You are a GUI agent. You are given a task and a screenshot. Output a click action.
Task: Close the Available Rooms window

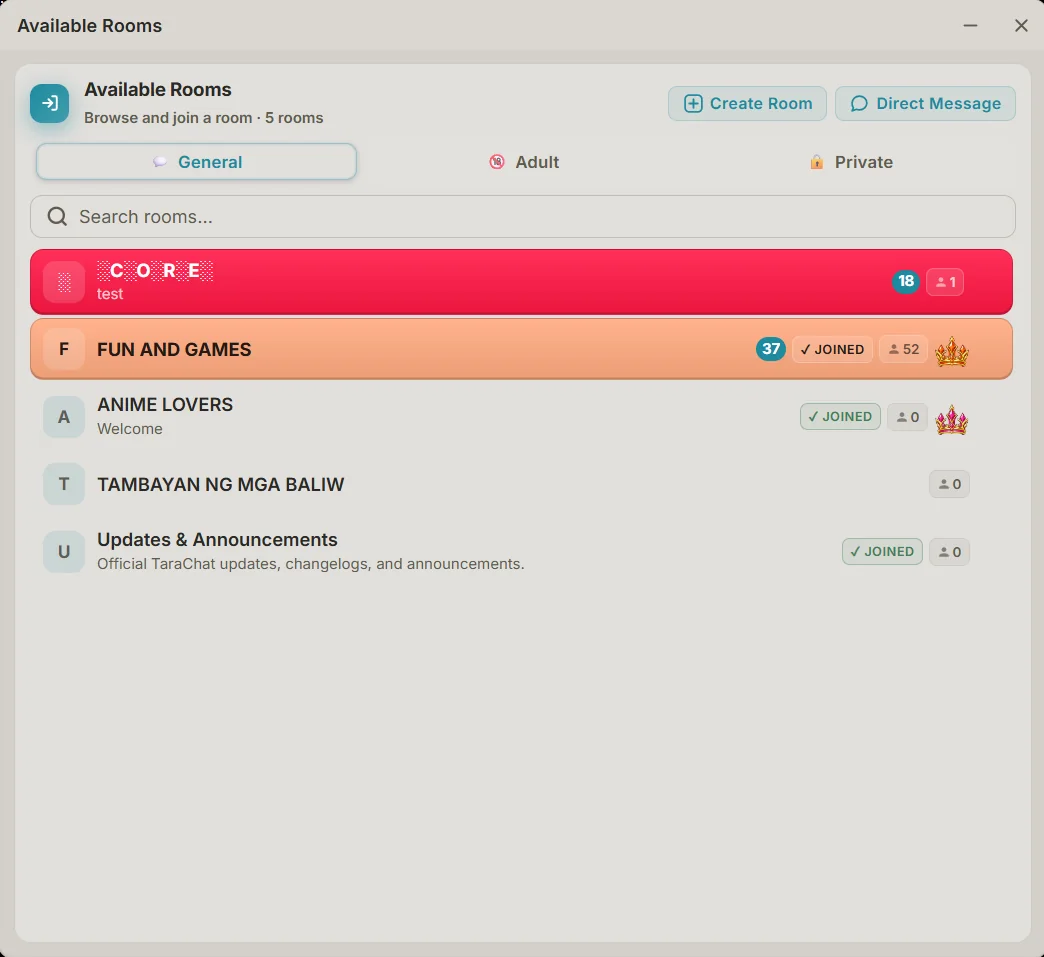pos(1021,25)
